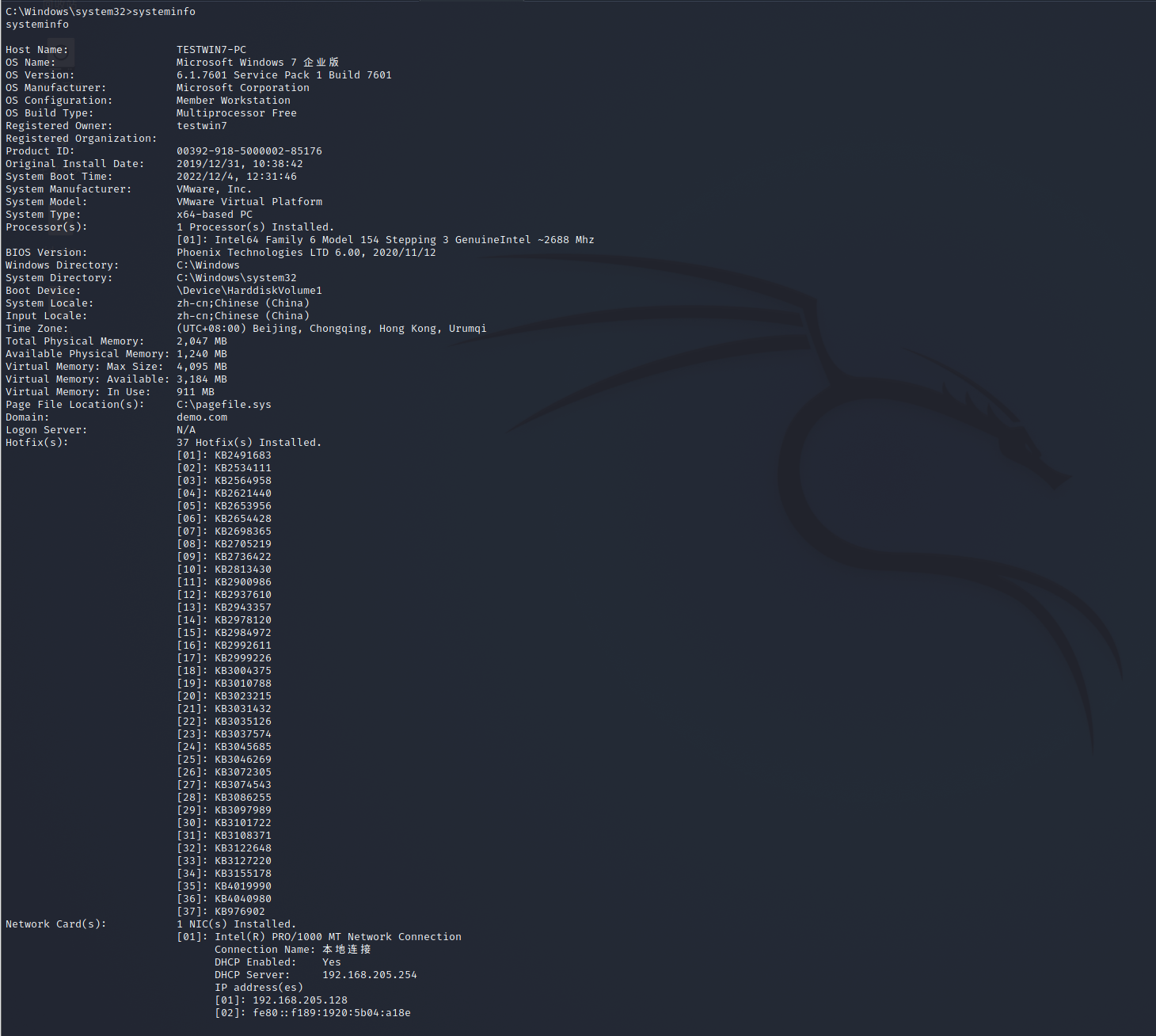This screenshot has width=1156, height=1036.
Task: Click the 'Processor(s):' label
Action: 47,227
